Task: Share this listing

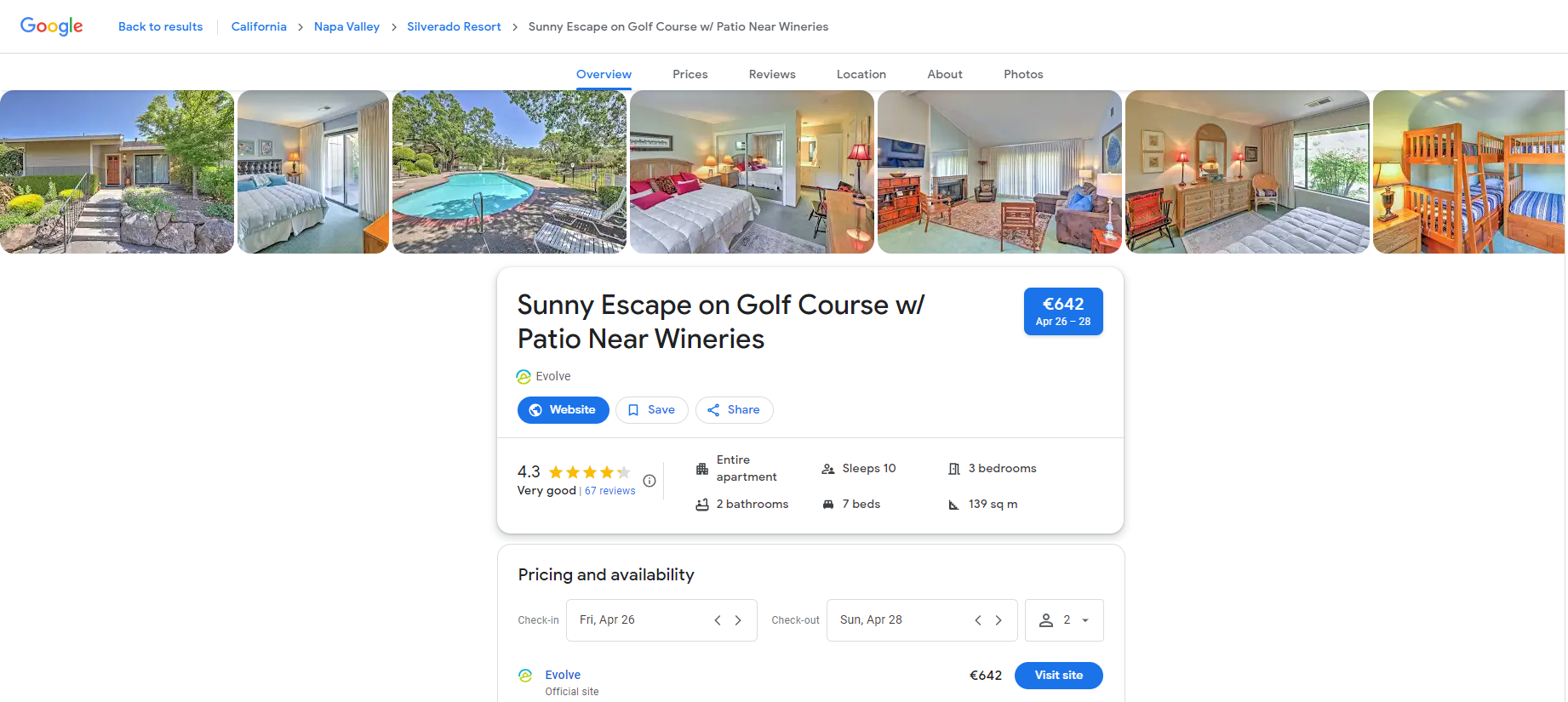Action: [x=735, y=410]
